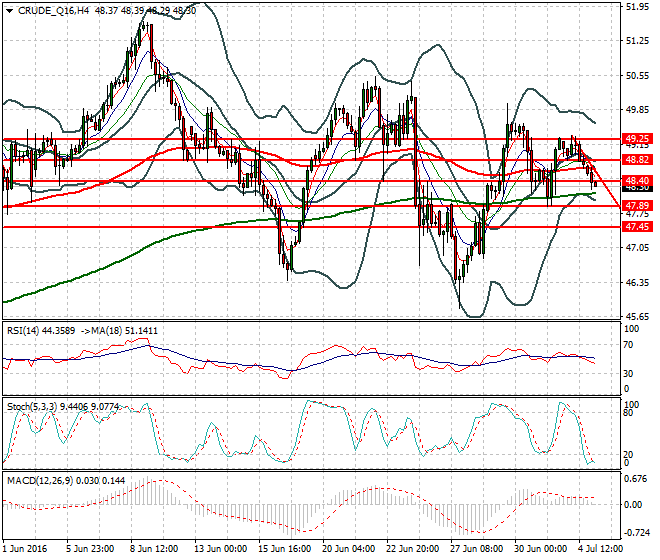Select the 49.25 red price level tag
660x560 pixels.
click(637, 138)
